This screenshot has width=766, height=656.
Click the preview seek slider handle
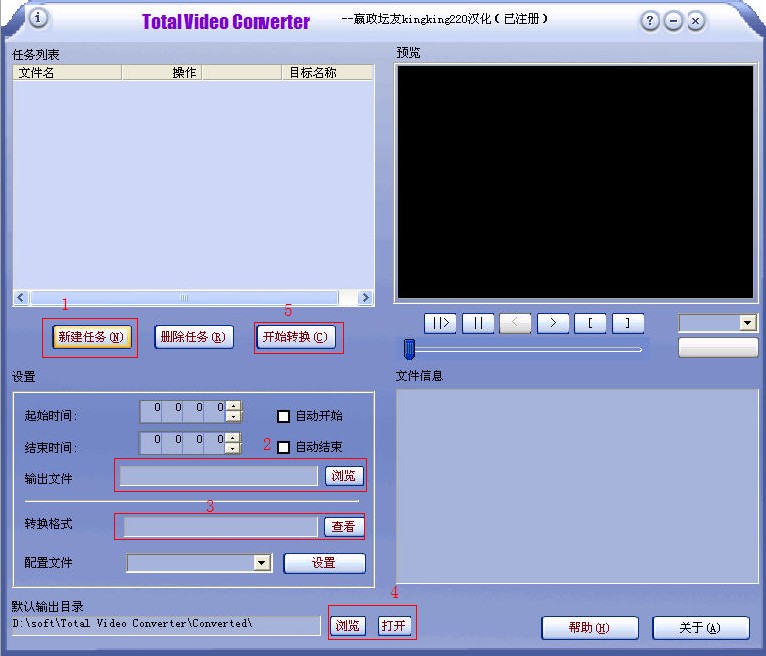click(409, 349)
